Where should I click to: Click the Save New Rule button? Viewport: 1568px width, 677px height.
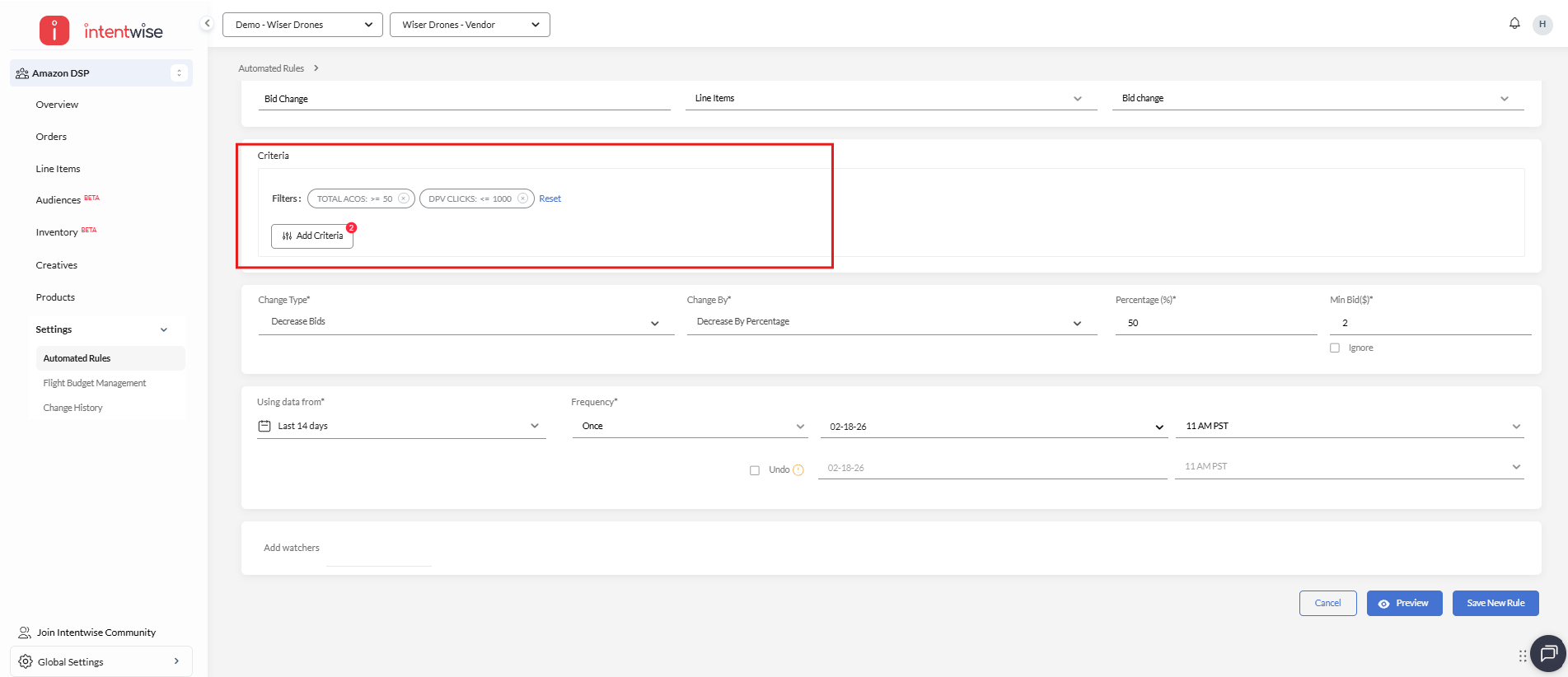tap(1495, 603)
